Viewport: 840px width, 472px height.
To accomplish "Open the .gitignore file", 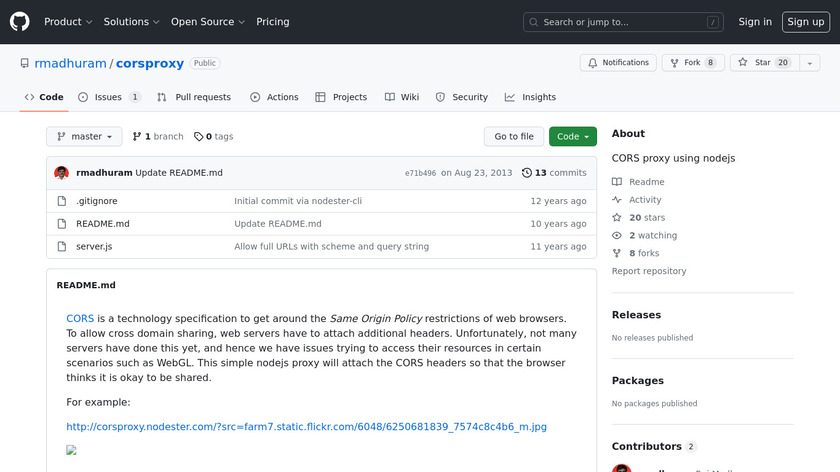I will (96, 201).
